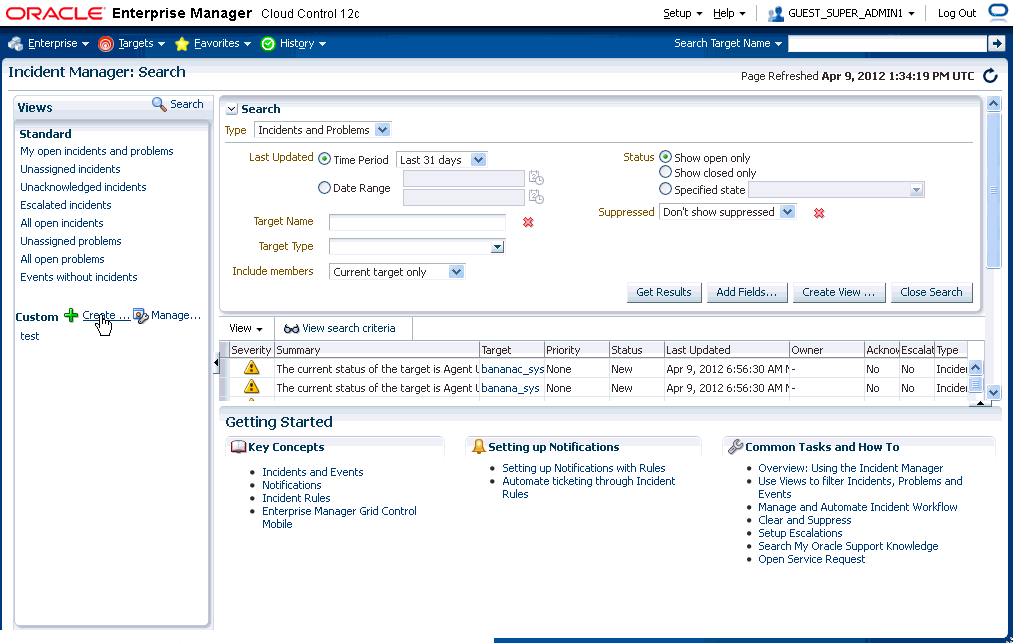Open the Targets menu
Image resolution: width=1013 pixels, height=643 pixels.
(141, 43)
